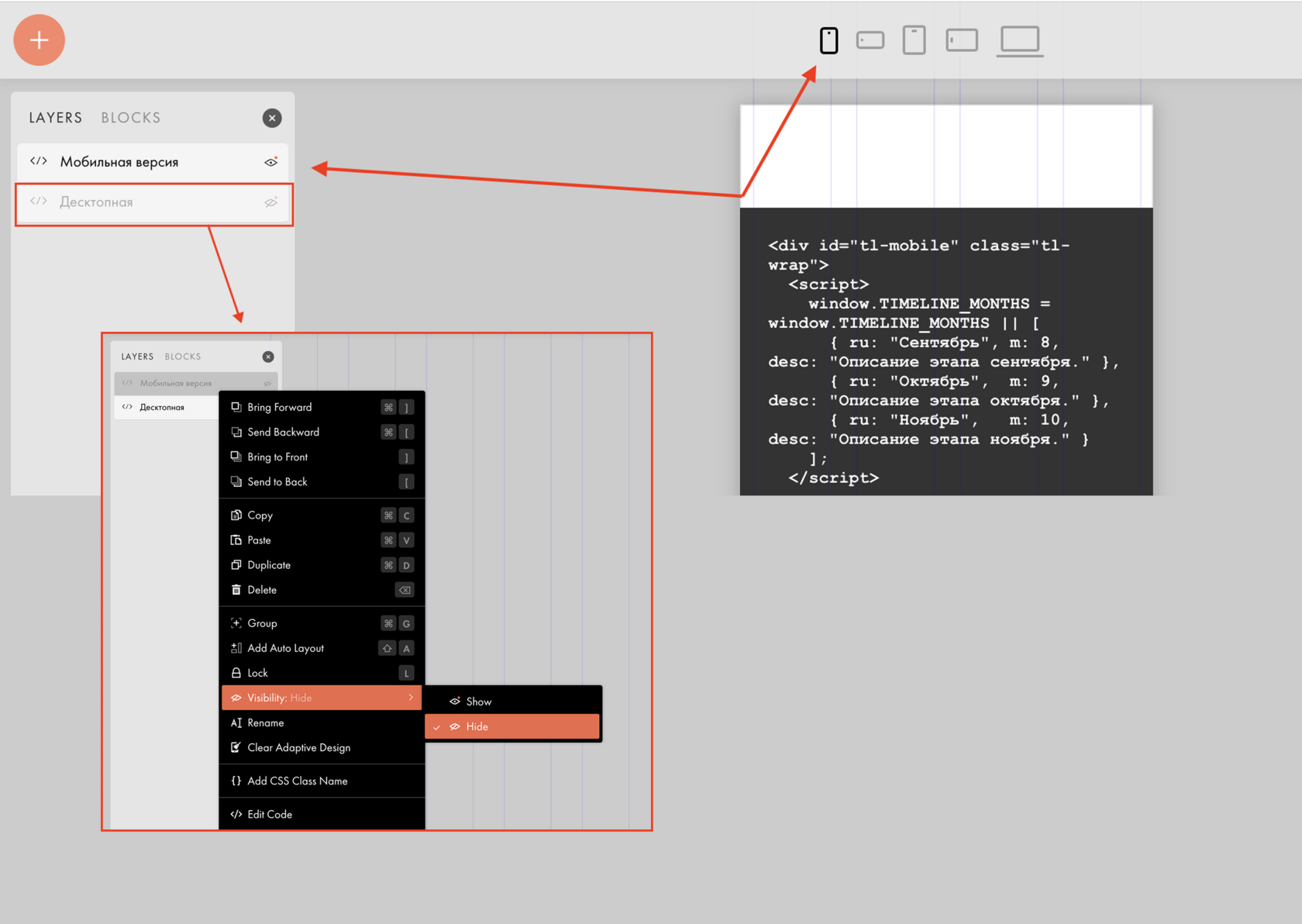Select Rename in the context menu
Screen dimensions: 1302x924
click(x=322, y=722)
